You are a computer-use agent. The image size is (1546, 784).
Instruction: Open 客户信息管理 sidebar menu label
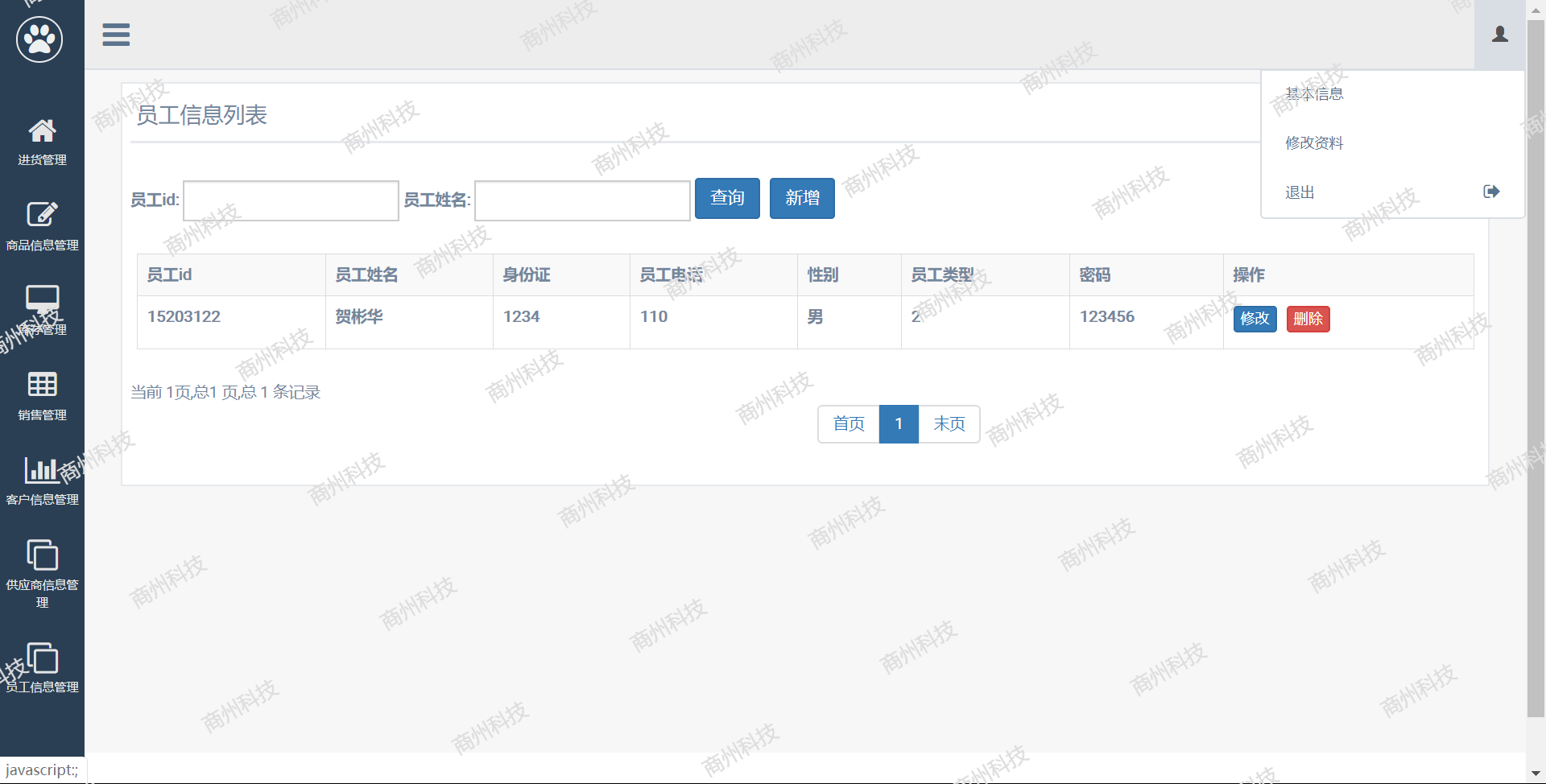[42, 499]
